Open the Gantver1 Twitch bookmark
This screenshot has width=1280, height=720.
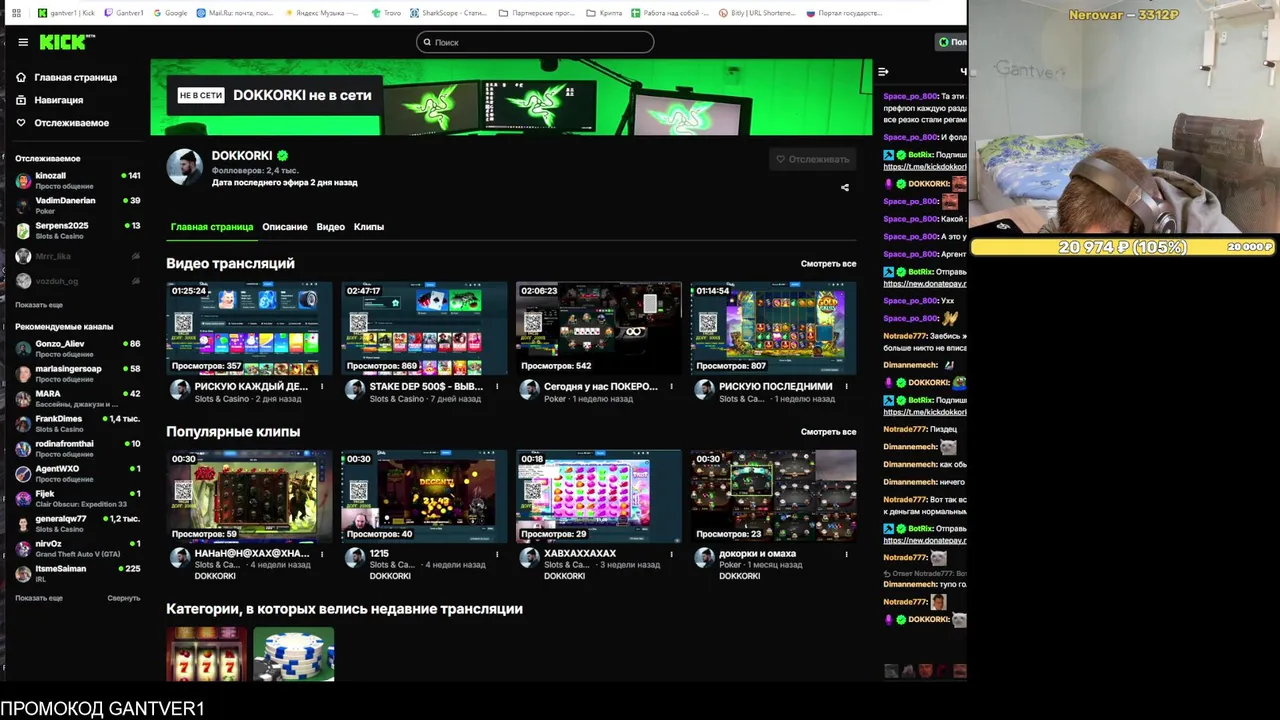124,13
